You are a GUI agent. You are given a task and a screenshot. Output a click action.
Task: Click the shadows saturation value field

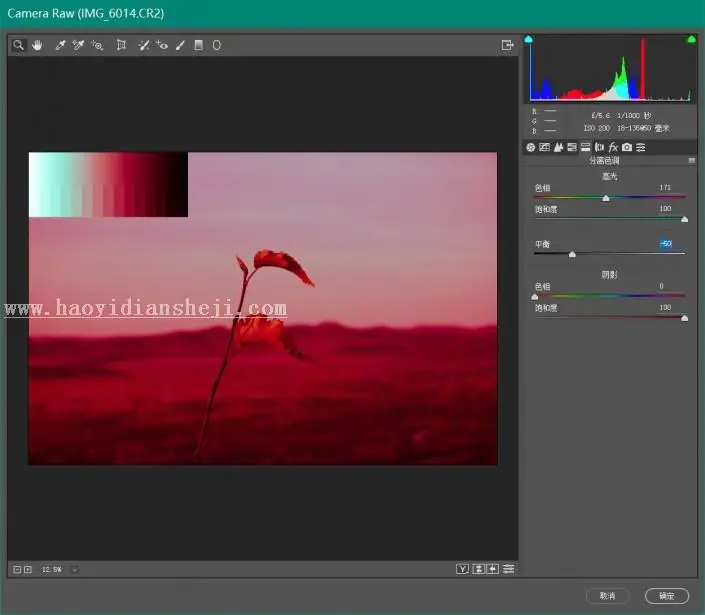(x=665, y=308)
